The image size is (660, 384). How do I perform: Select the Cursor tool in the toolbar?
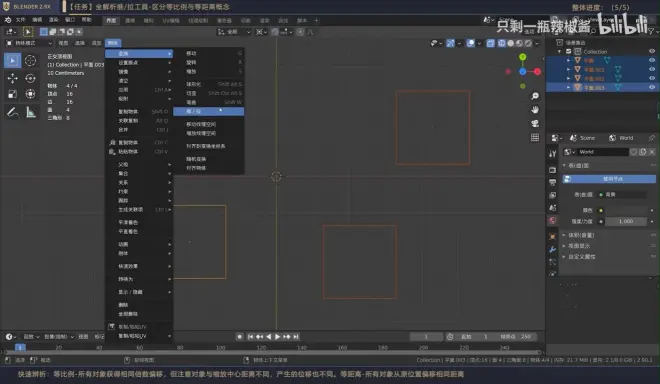[30, 61]
